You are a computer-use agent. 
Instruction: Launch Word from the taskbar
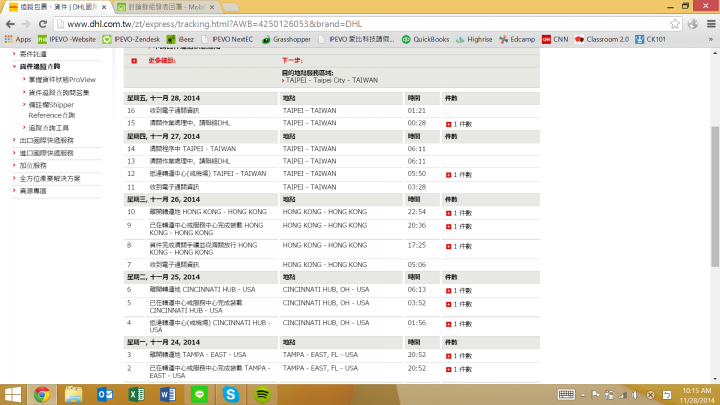(168, 394)
